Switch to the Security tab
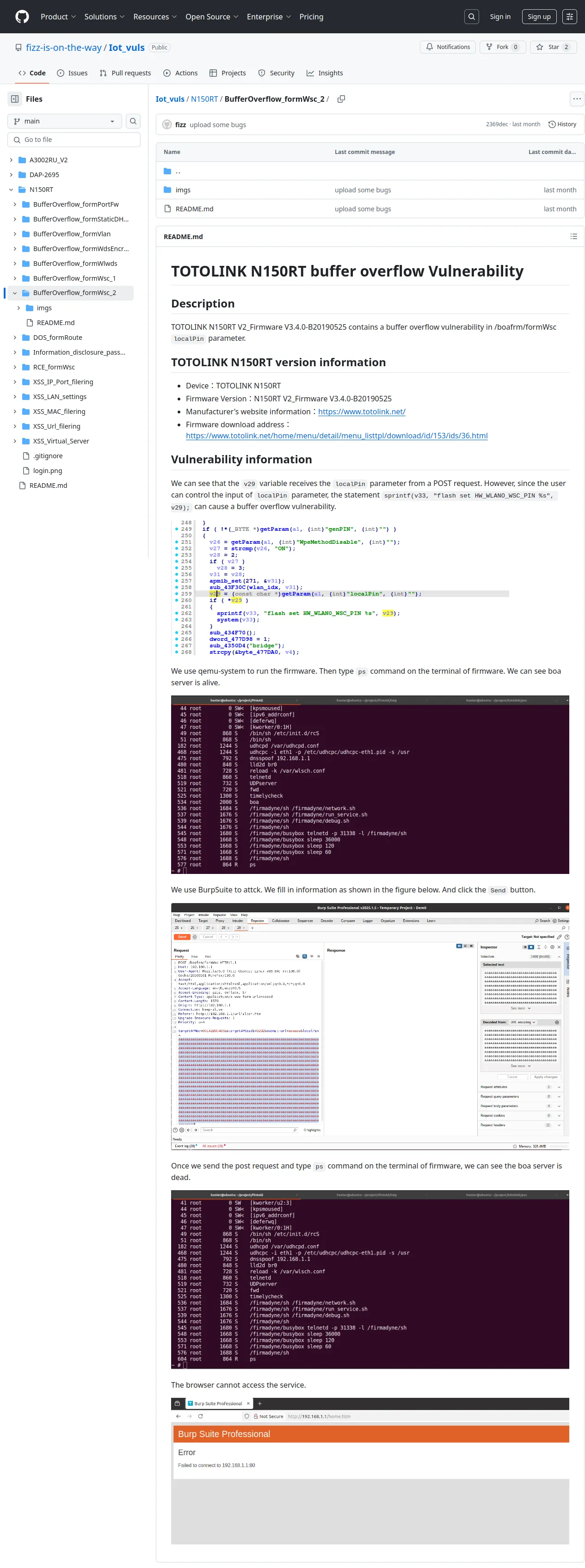 [277, 73]
